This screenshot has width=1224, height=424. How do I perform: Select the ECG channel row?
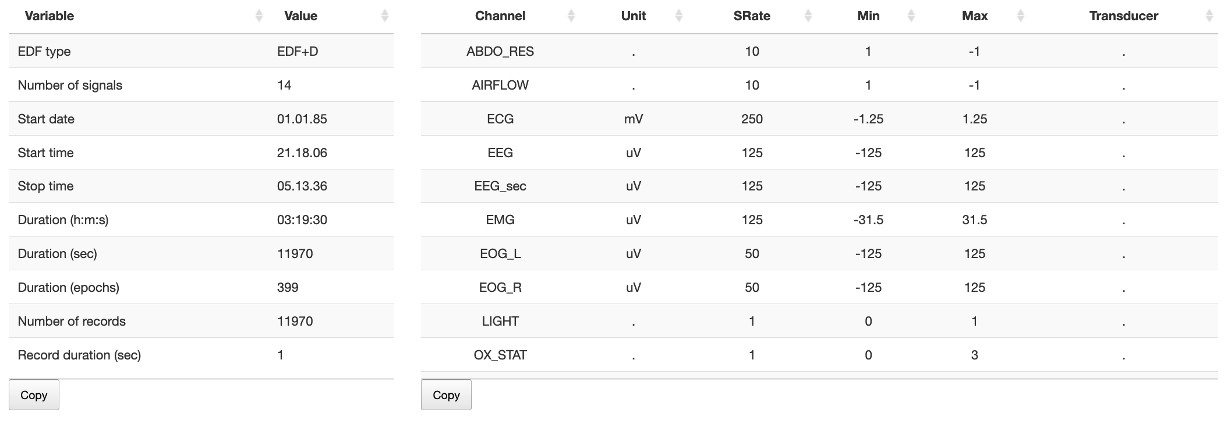point(500,119)
